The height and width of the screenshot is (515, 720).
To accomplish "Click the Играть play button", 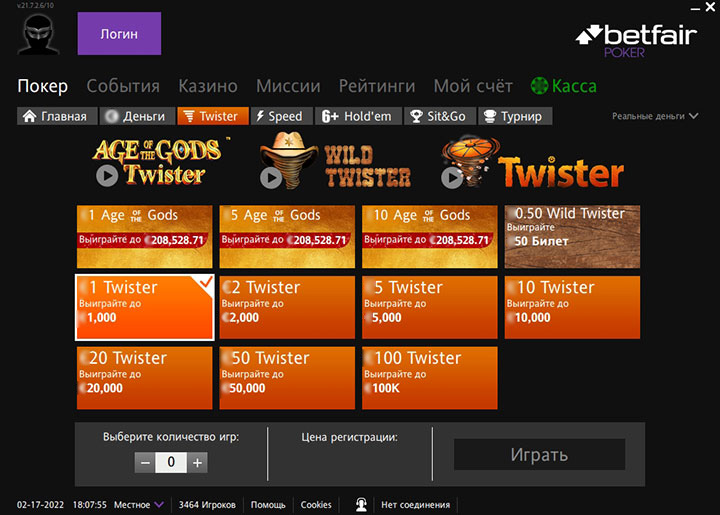I will coord(540,454).
